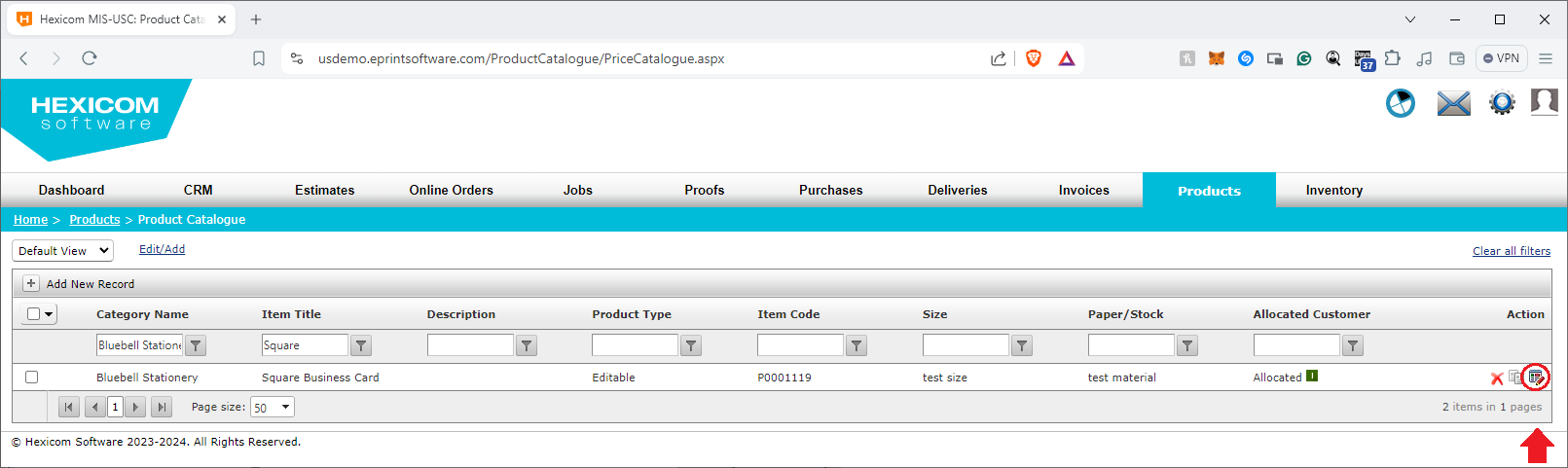Open the browser tab search chevron
Image resolution: width=1568 pixels, height=468 pixels.
pyautogui.click(x=1410, y=19)
